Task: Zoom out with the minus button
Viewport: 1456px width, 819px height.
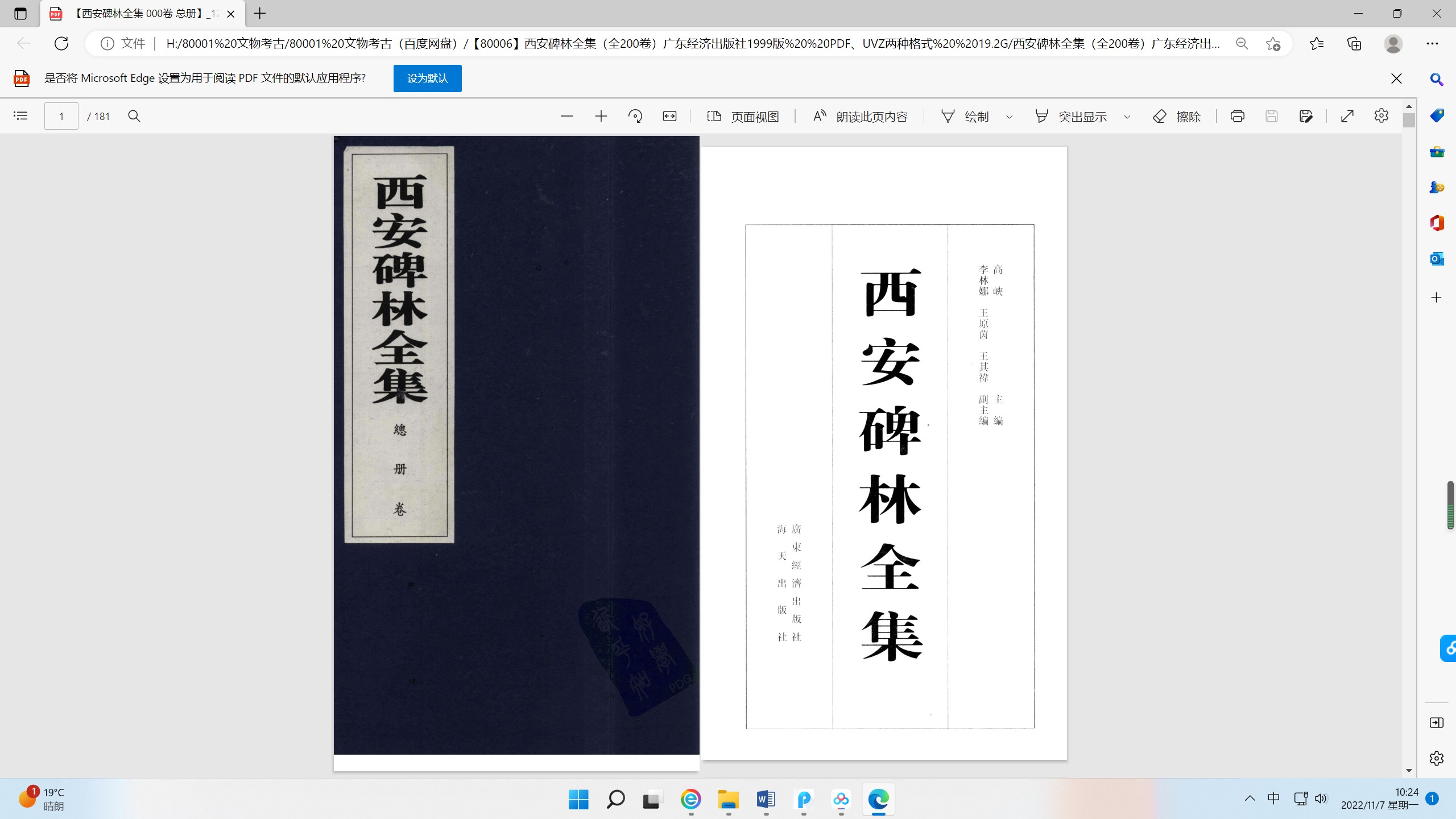Action: point(567,116)
